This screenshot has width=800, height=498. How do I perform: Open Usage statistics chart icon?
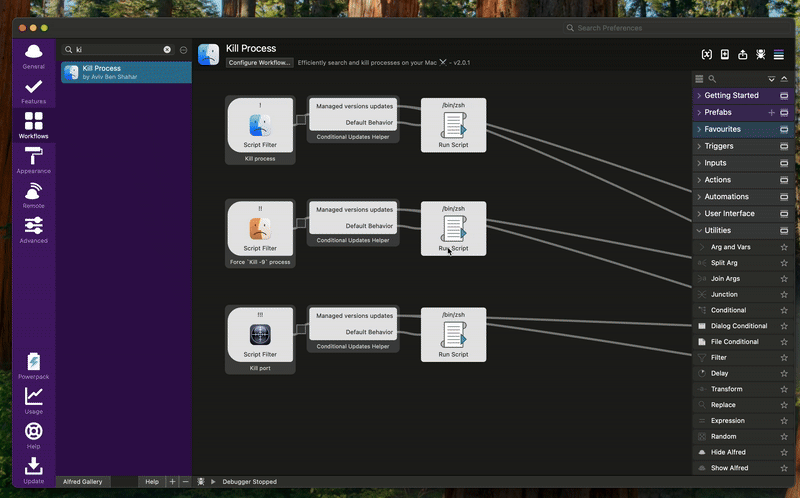coord(34,401)
